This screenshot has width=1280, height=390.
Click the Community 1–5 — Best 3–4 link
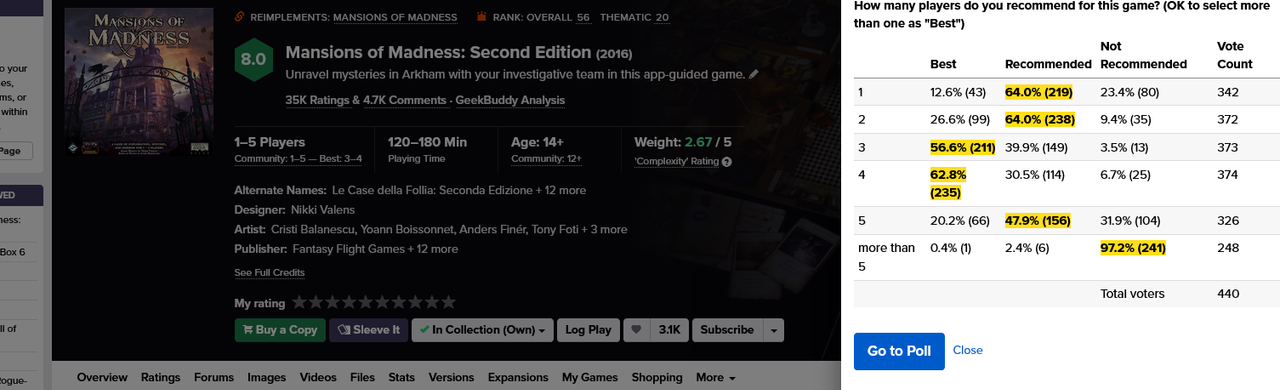298,159
